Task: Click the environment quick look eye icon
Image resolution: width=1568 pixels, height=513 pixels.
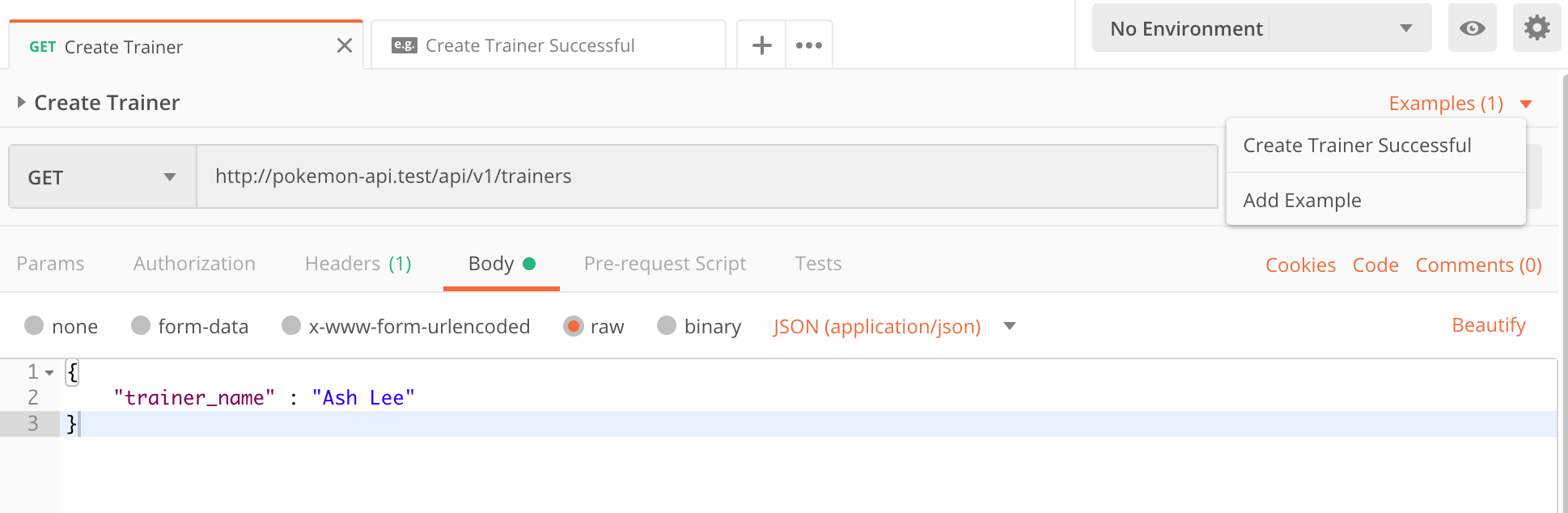Action: [1472, 28]
